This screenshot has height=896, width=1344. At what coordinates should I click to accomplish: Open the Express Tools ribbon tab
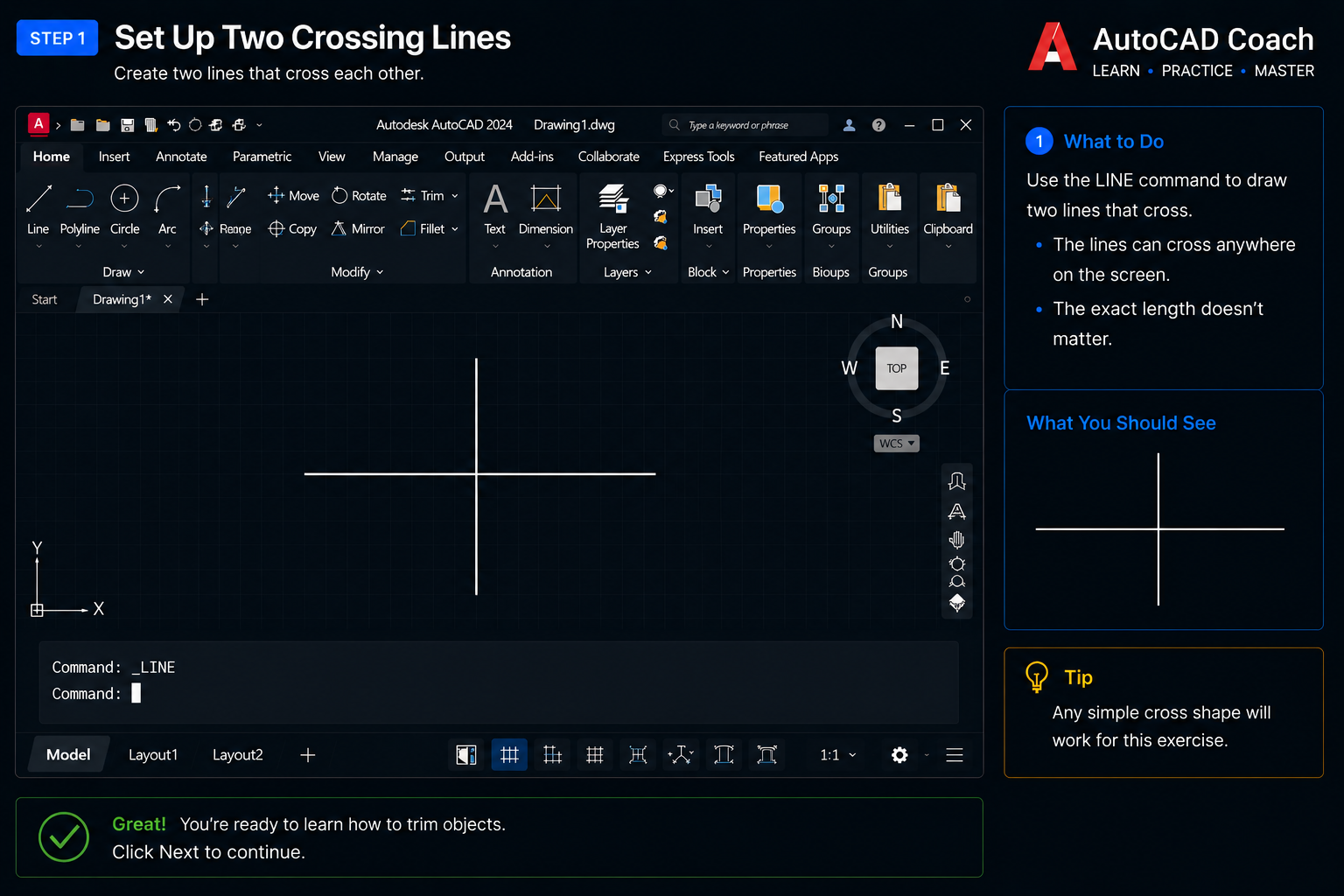[x=698, y=157]
